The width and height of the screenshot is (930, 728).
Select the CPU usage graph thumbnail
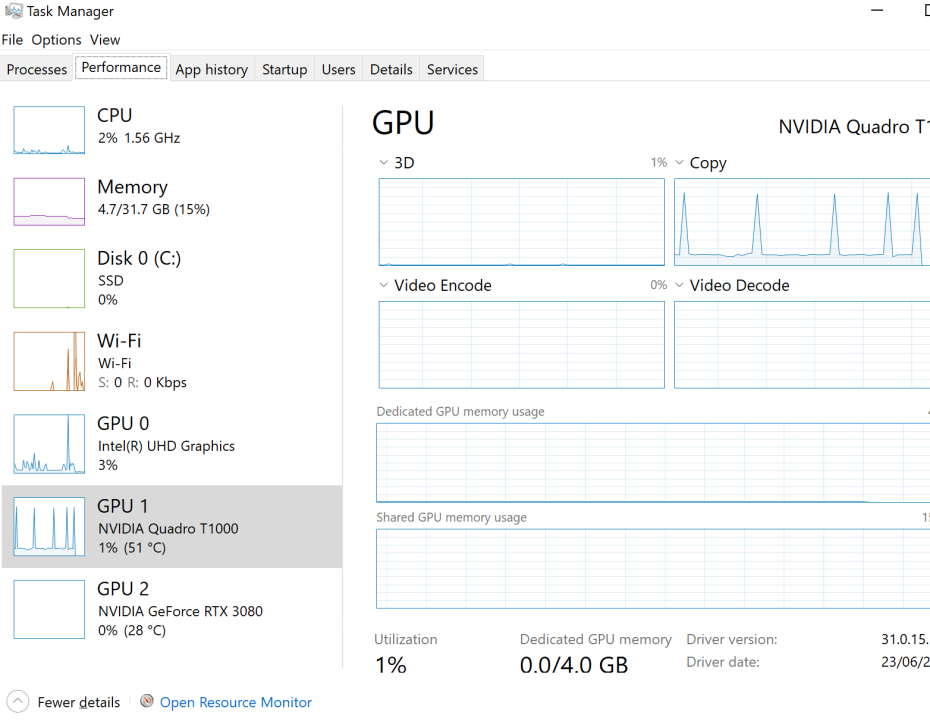tap(49, 130)
